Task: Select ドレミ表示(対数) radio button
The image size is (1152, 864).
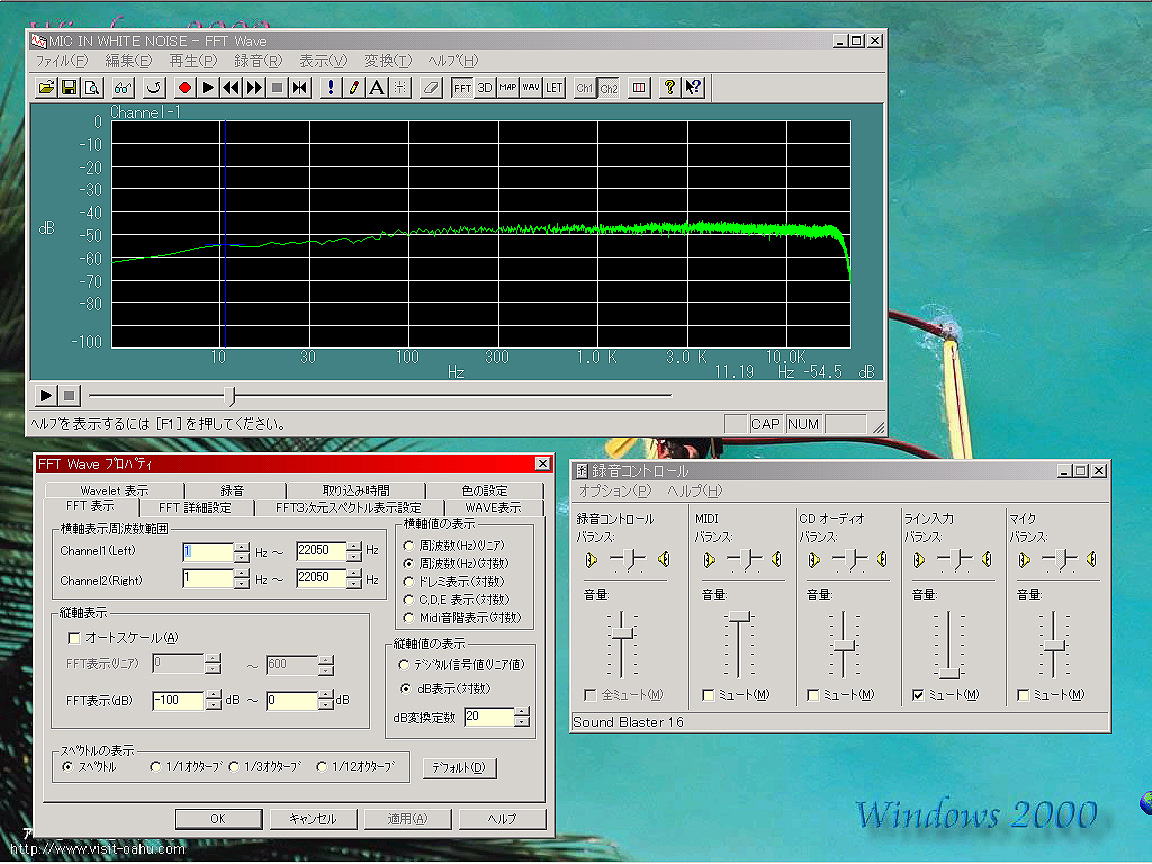Action: coord(408,582)
